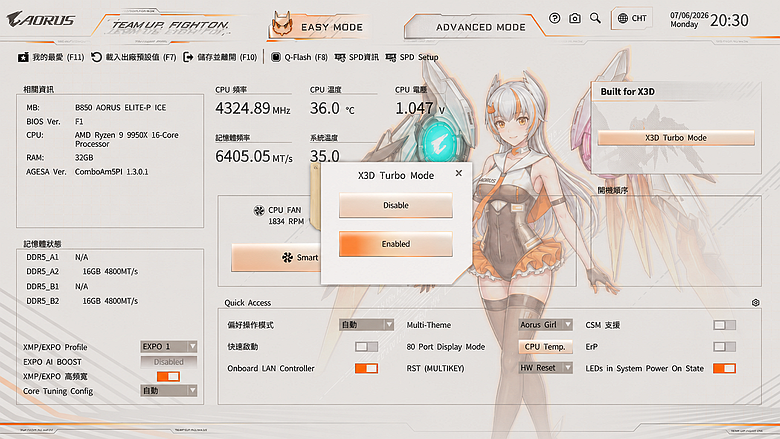Click CPU temperature value 36.0 °C
780x439 pixels.
point(332,108)
